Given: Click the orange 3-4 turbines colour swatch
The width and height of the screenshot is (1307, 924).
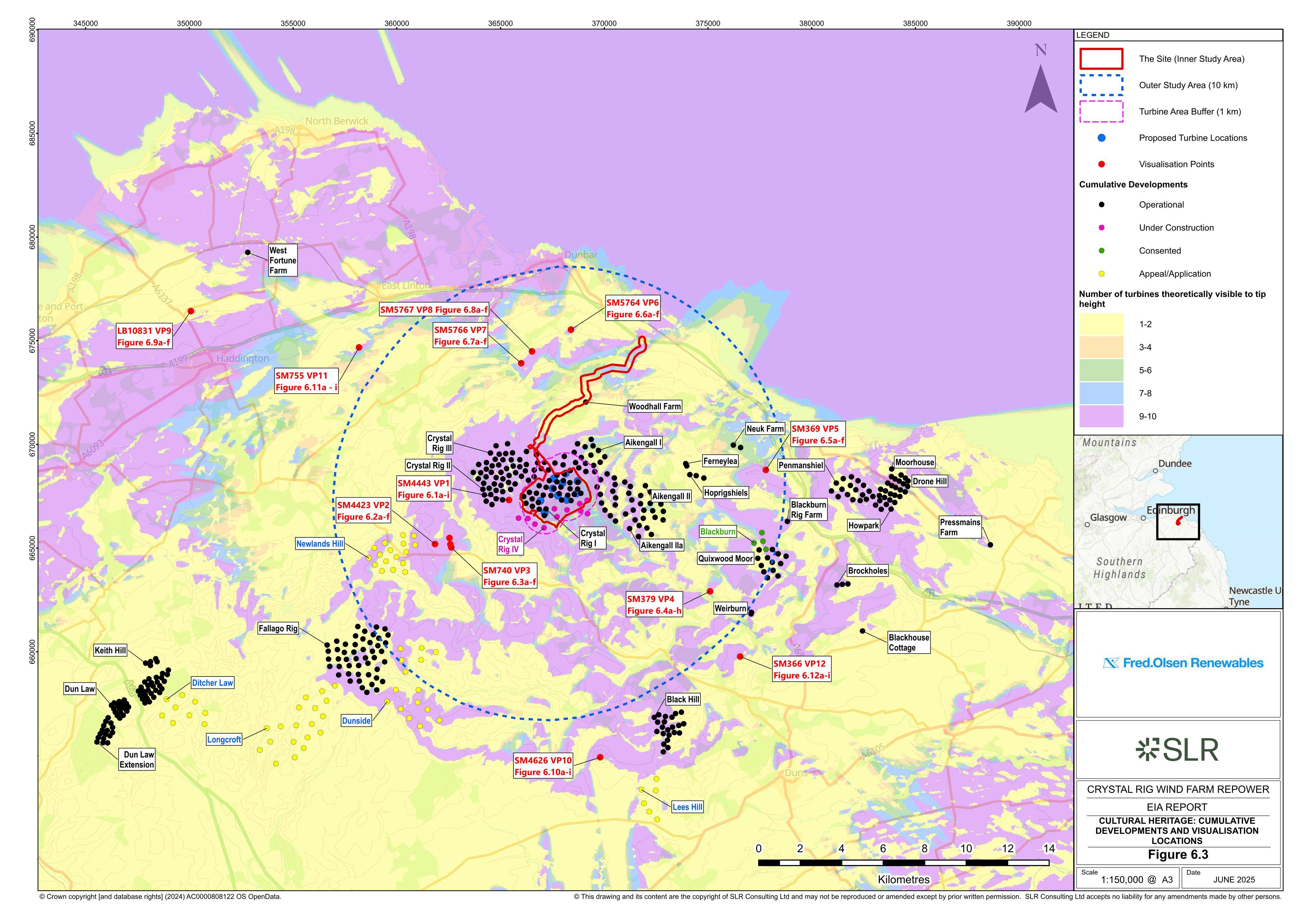Looking at the screenshot, I should 1102,347.
